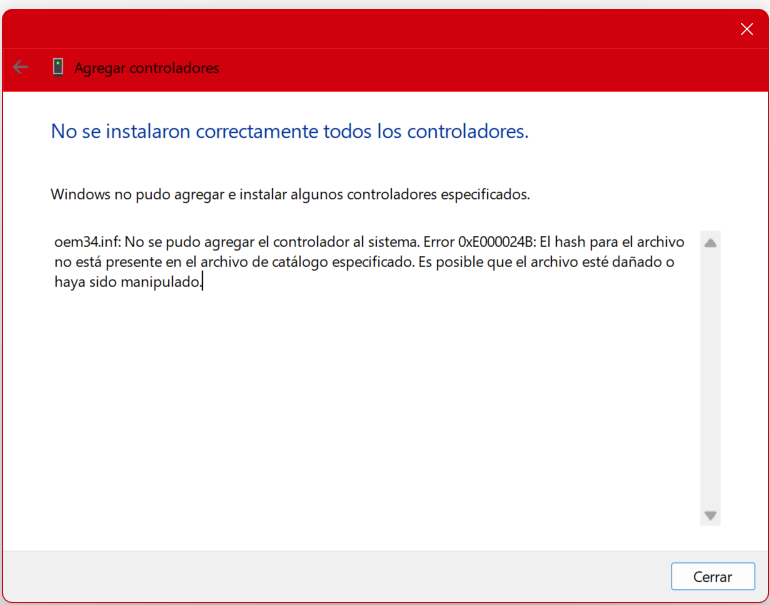770x605 pixels.
Task: Click the device icon beside Agregar controladores
Action: 58,67
